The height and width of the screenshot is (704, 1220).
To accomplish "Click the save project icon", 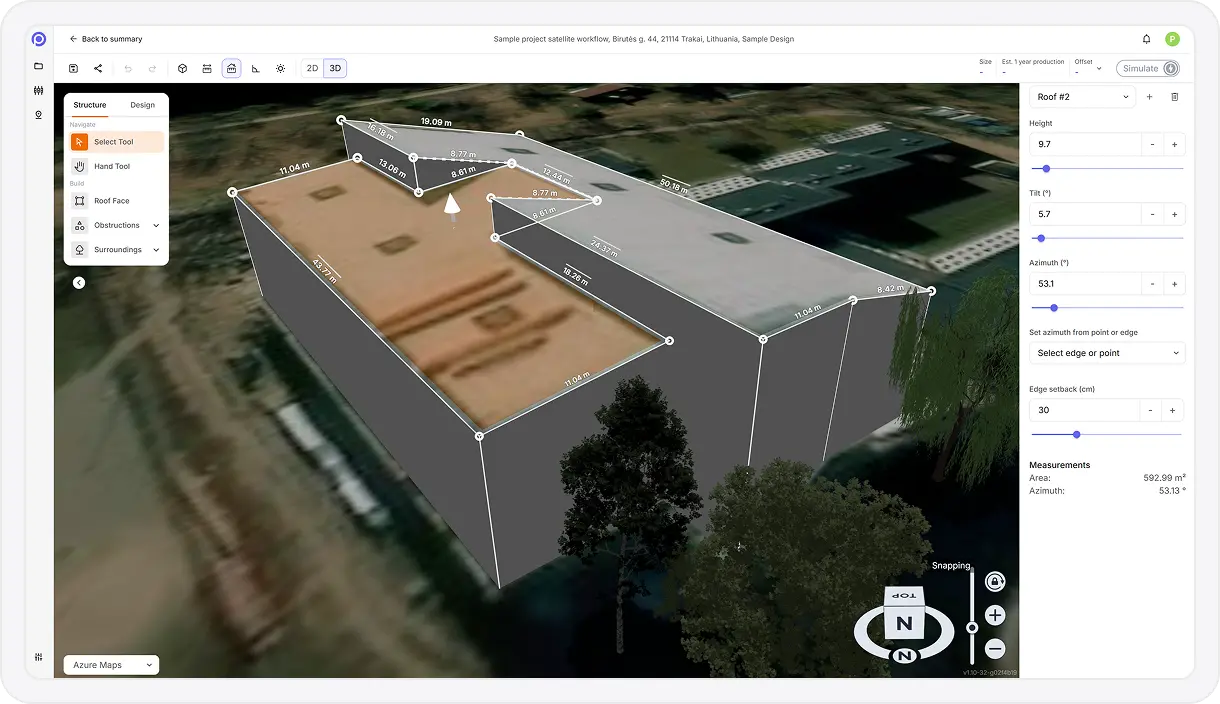I will [x=73, y=69].
